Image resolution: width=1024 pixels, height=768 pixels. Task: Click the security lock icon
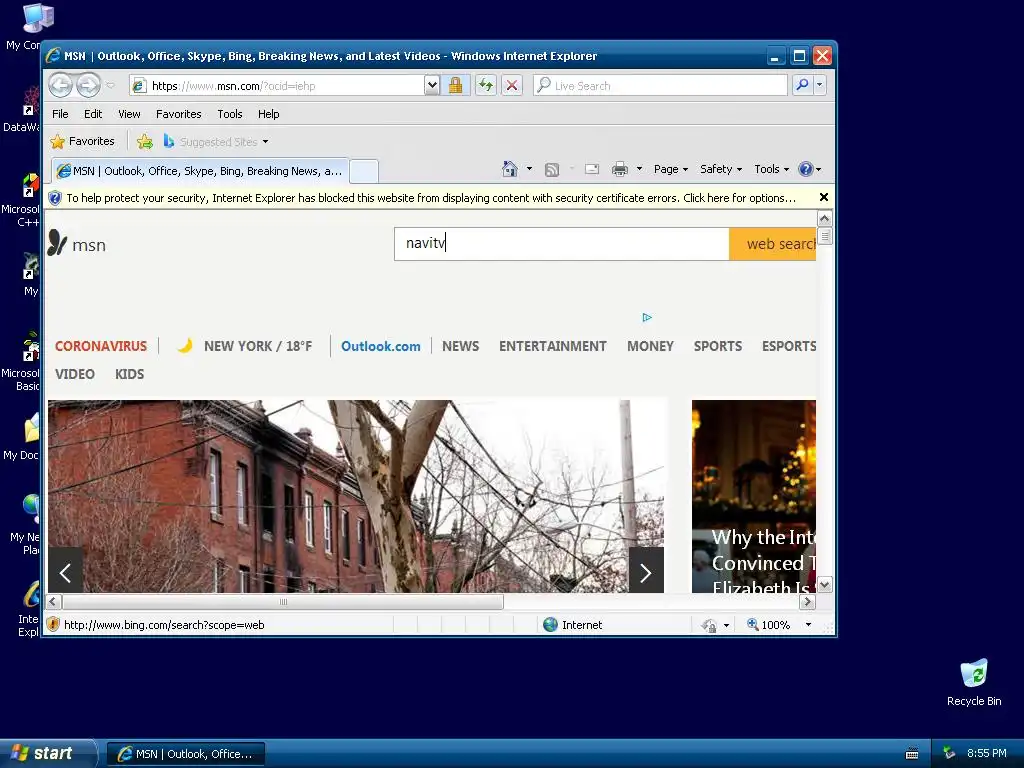pos(455,86)
